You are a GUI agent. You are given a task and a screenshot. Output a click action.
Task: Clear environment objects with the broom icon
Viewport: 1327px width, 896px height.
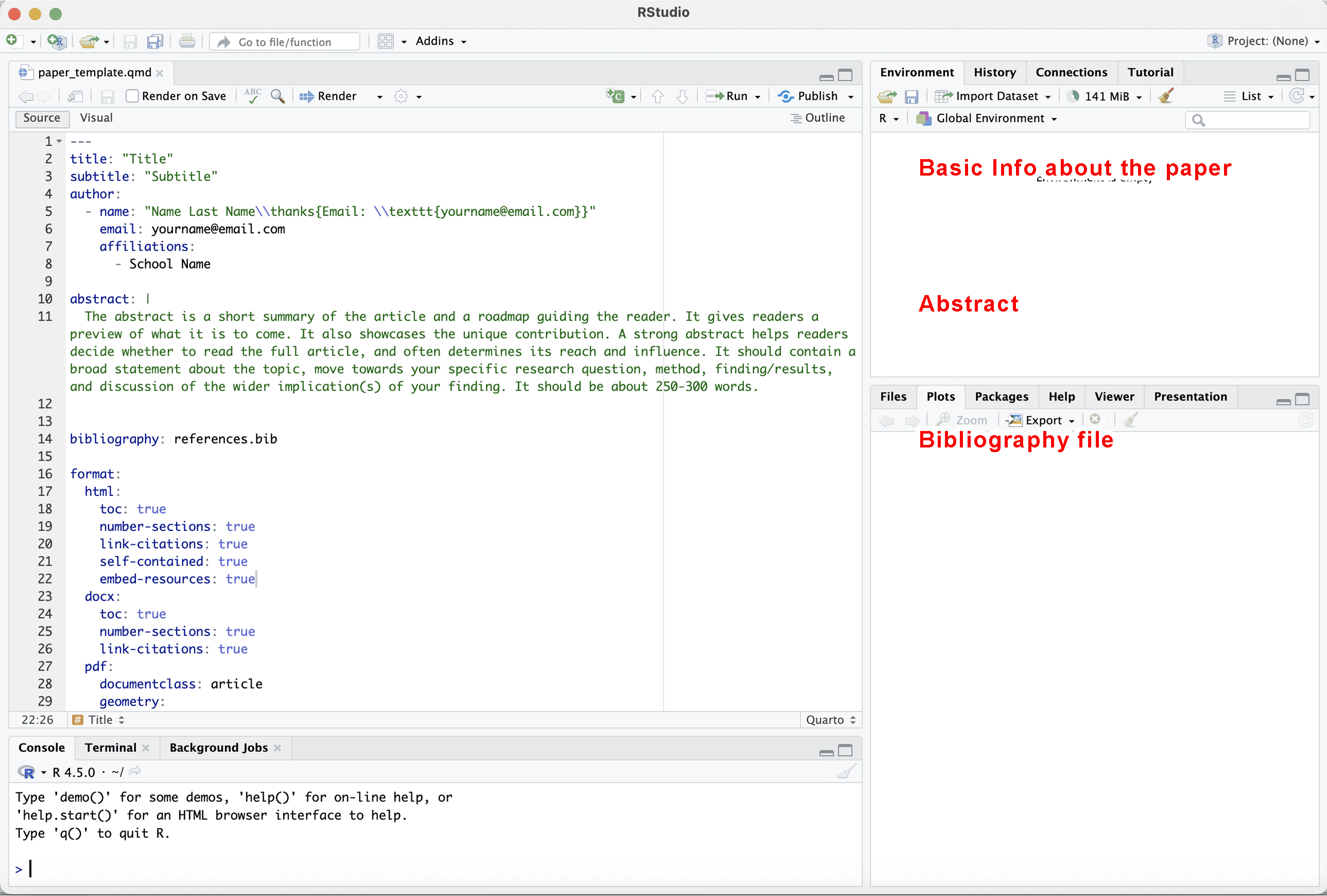[1165, 96]
